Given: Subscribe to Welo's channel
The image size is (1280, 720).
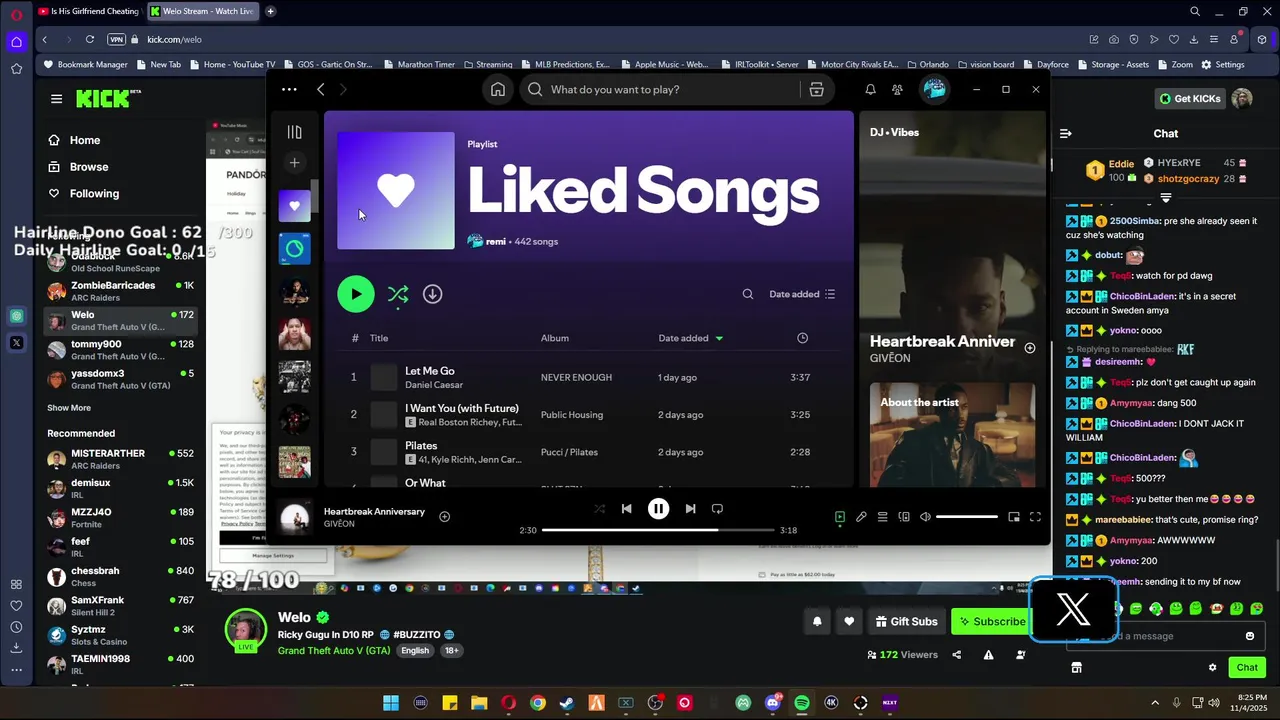Looking at the screenshot, I should 991,621.
